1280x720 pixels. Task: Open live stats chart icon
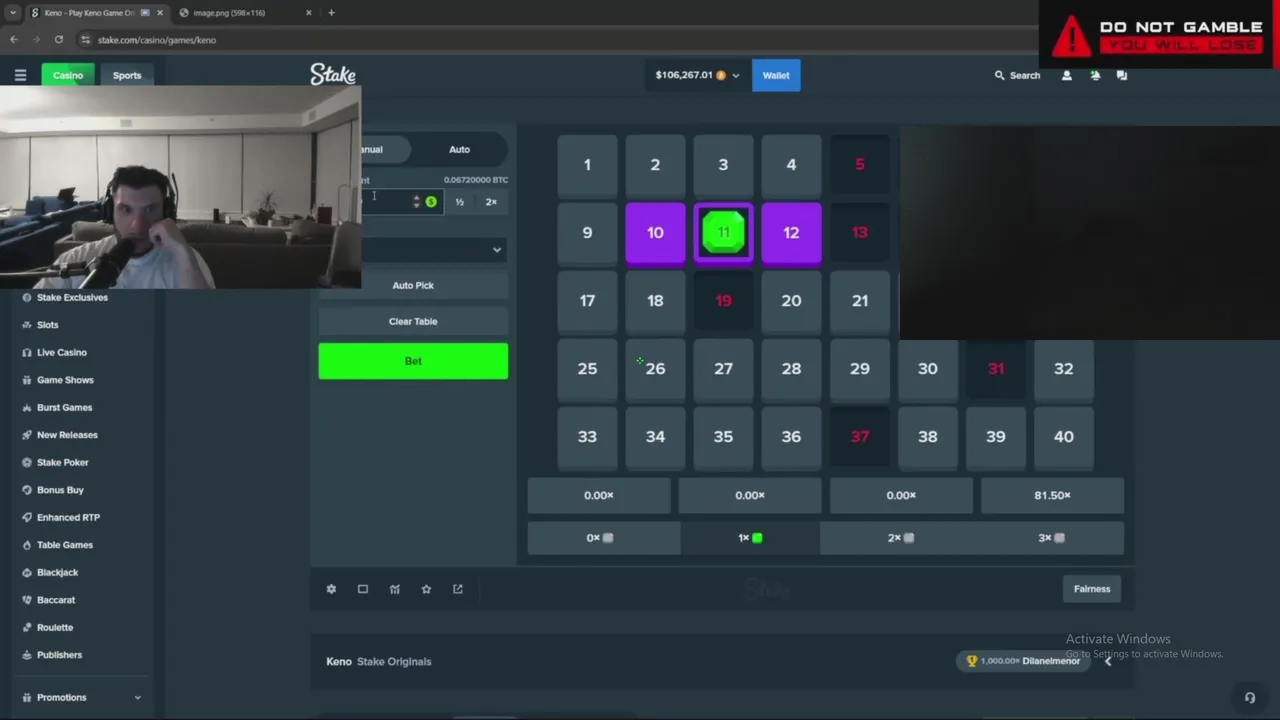click(395, 589)
